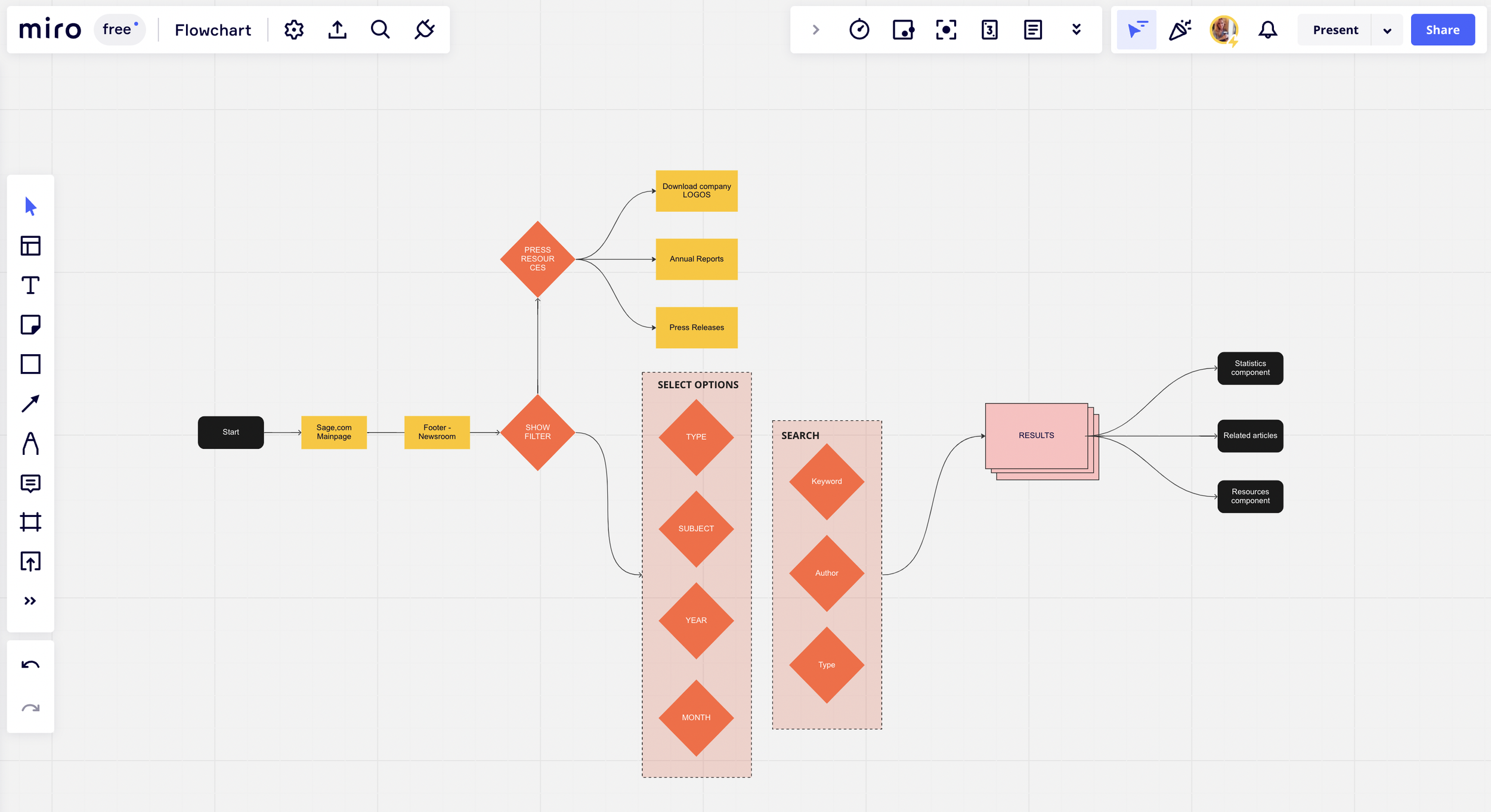
Task: Click the upload tool icon
Action: [x=30, y=562]
